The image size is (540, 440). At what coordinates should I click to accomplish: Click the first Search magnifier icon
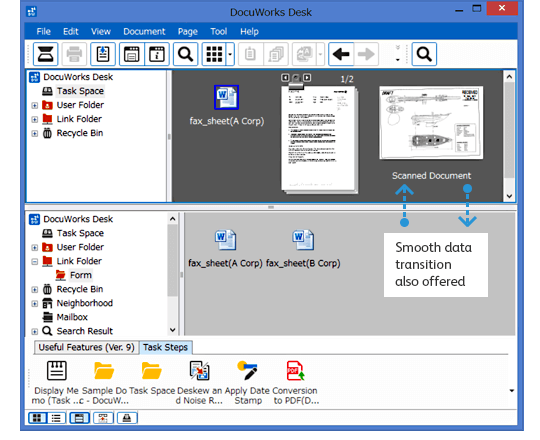coord(185,54)
